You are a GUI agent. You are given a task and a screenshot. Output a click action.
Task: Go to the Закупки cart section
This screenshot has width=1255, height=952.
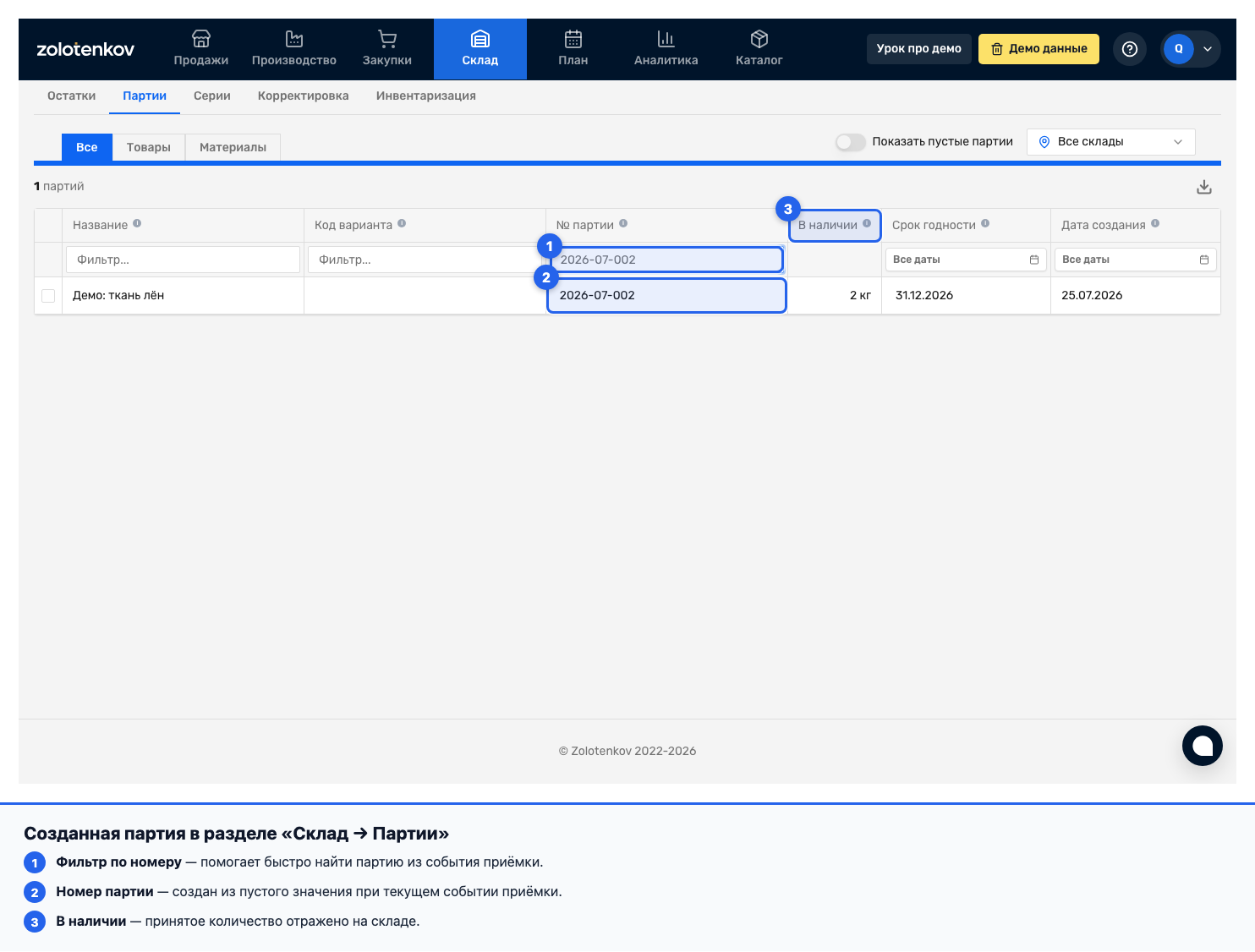point(387,49)
